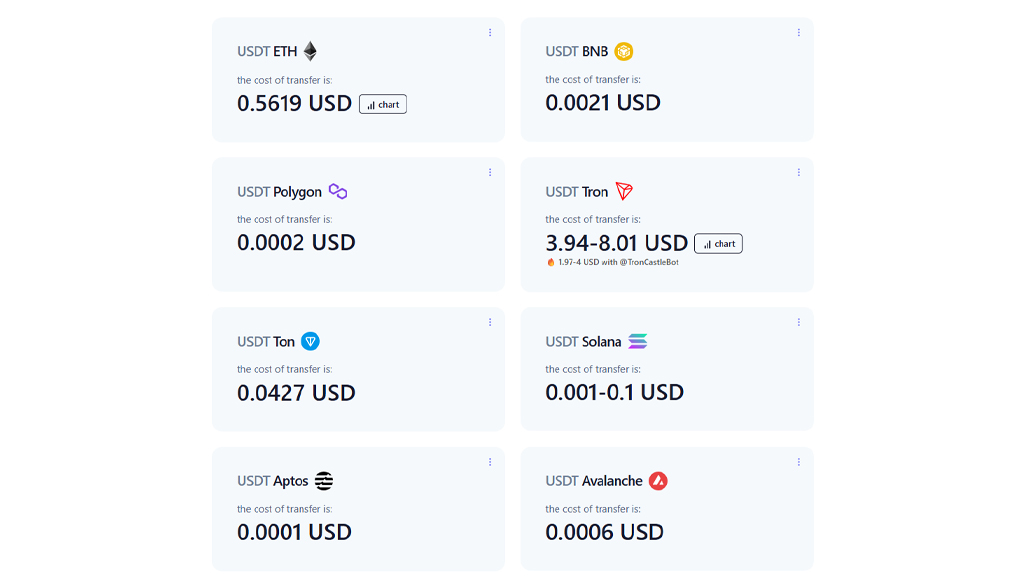The height and width of the screenshot is (576, 1024).
Task: Open three-dot menu on USDT ETH card
Action: tap(490, 33)
